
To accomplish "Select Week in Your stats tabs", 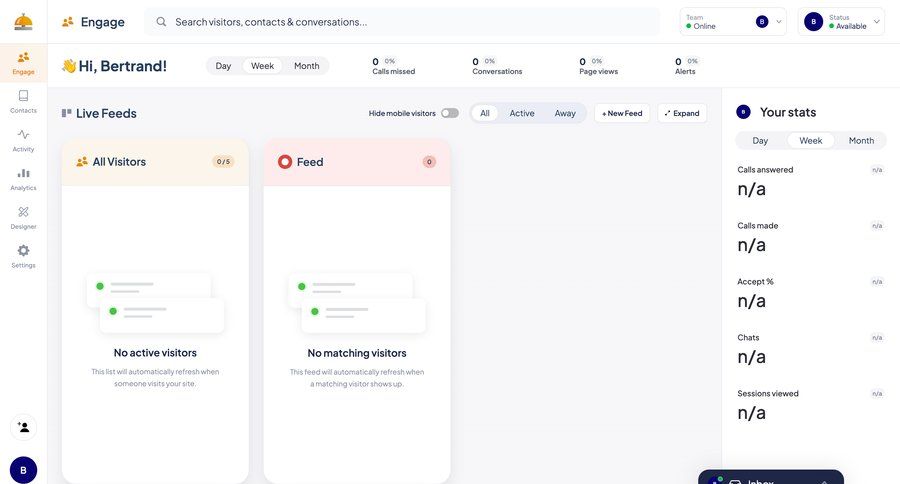I will pos(810,141).
